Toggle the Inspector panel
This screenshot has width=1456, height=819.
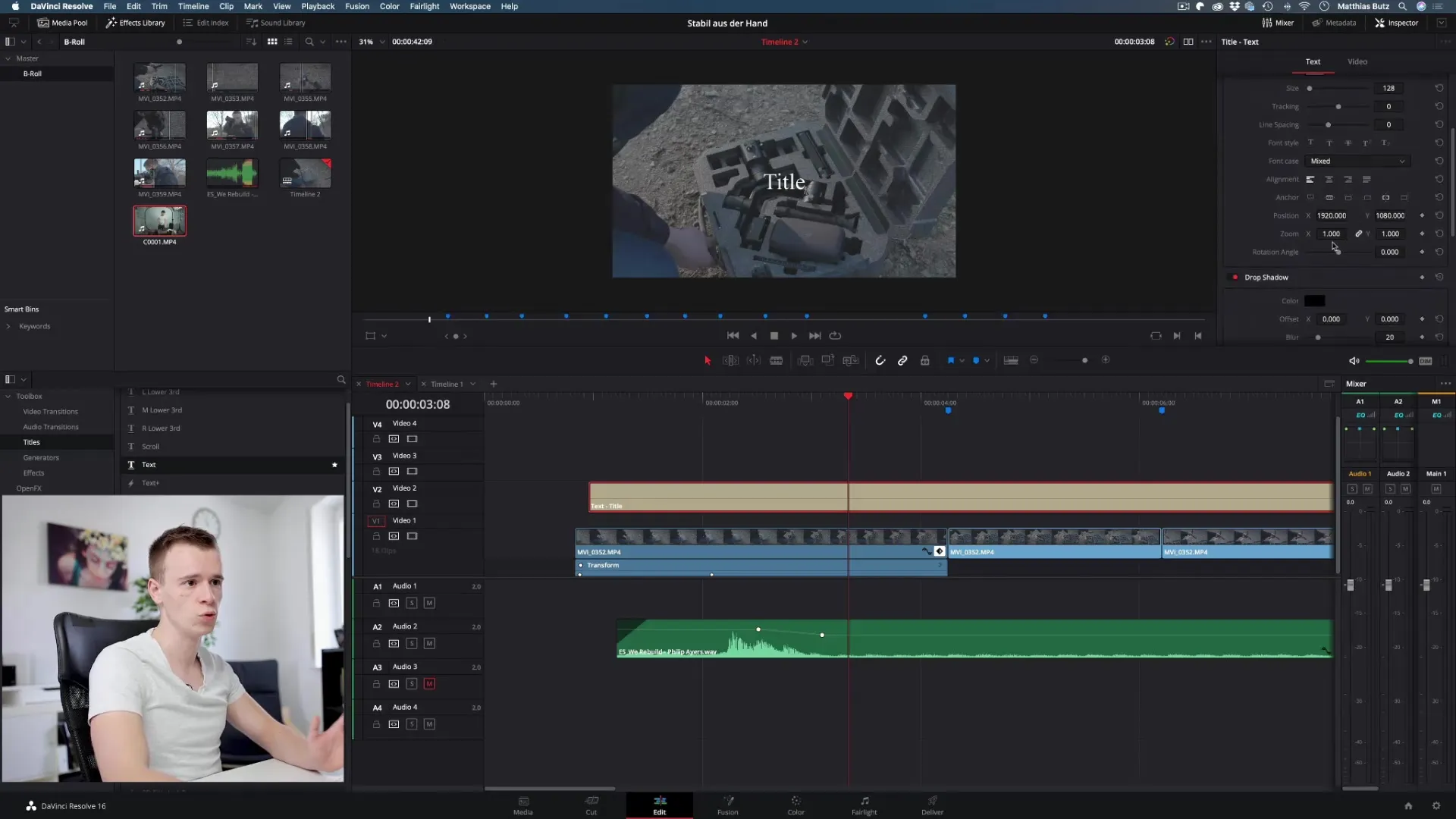coord(1396,23)
